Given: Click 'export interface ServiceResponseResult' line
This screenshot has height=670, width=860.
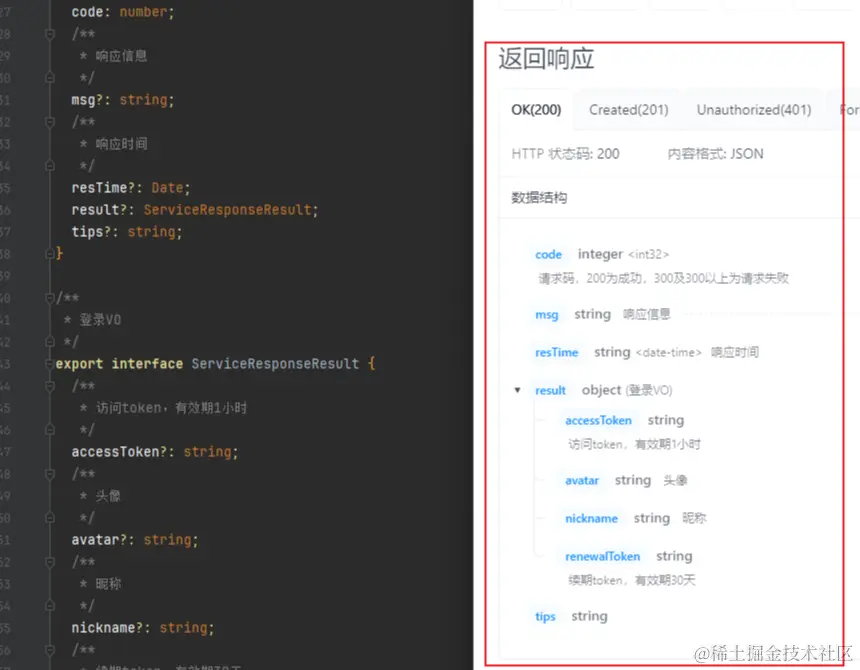Looking at the screenshot, I should pyautogui.click(x=216, y=364).
